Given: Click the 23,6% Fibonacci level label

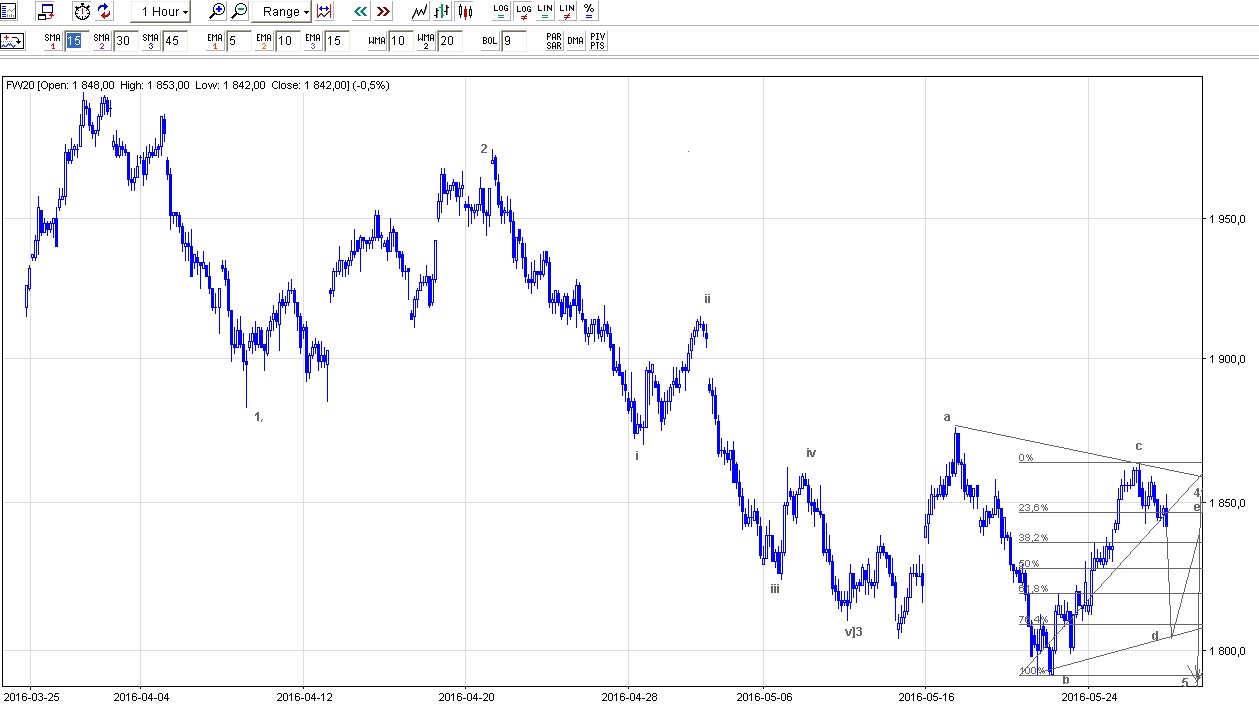Looking at the screenshot, I should (x=1034, y=508).
